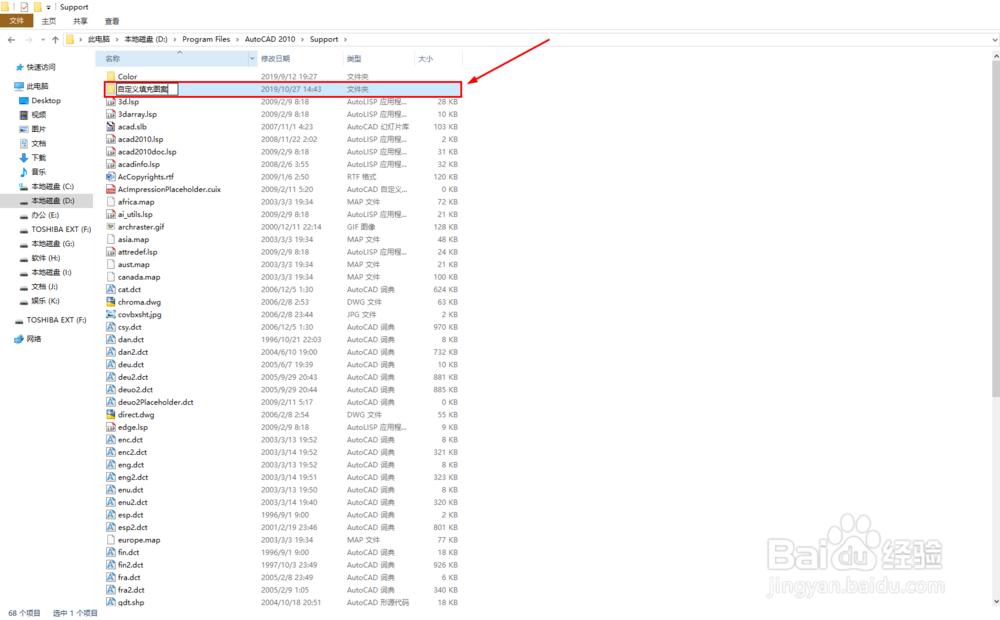Image resolution: width=1000 pixels, height=620 pixels.
Task: Select 此电脑 in navigation pane
Action: tap(37, 86)
